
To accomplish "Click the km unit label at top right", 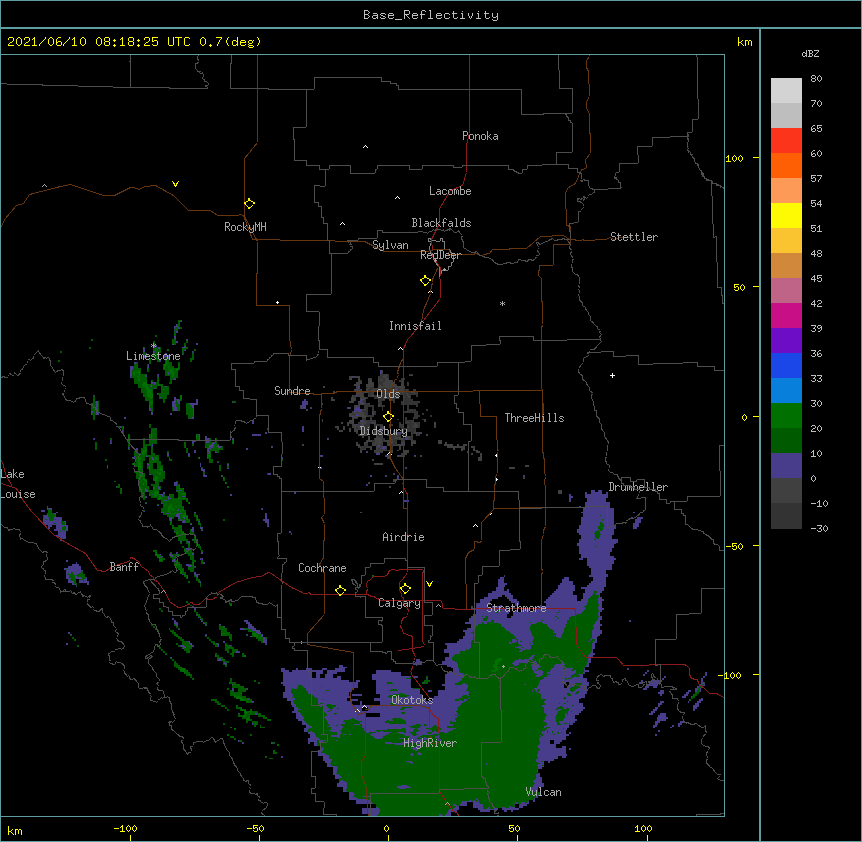I will (x=745, y=42).
